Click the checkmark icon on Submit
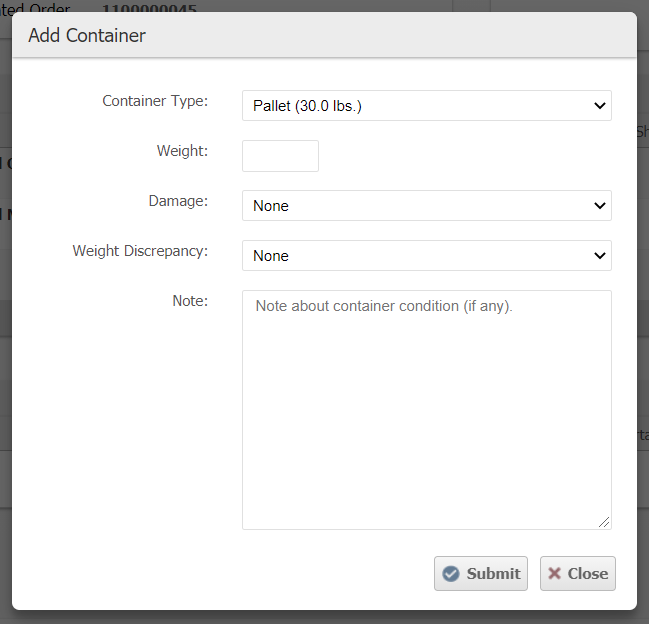Screen dimensions: 649x624 pyautogui.click(x=451, y=574)
